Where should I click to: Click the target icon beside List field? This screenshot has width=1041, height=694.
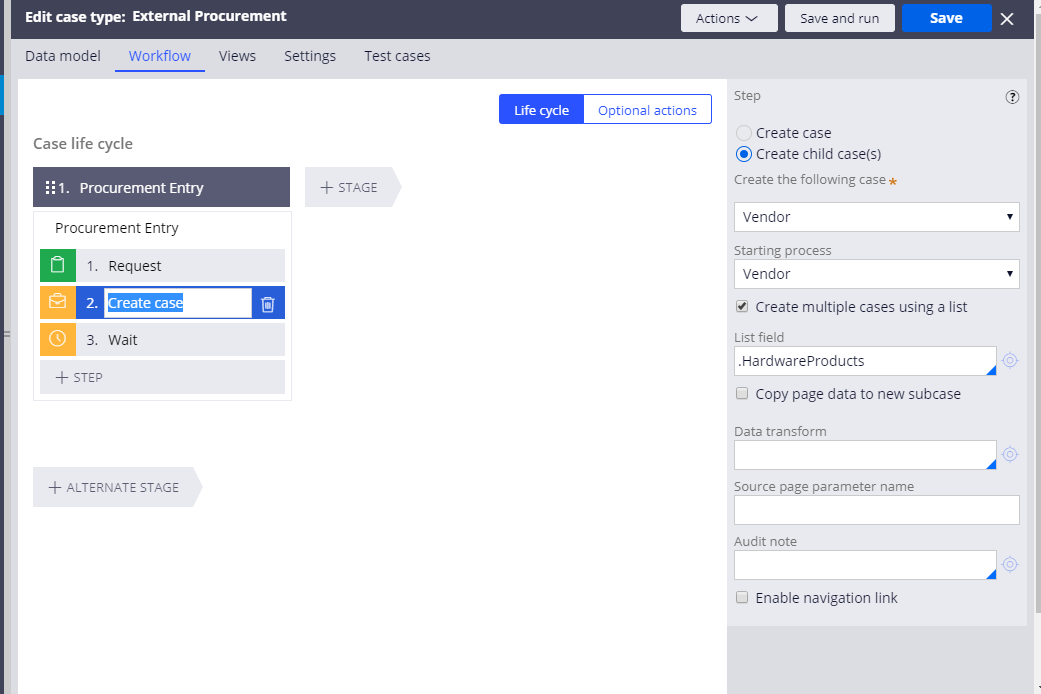point(1010,361)
